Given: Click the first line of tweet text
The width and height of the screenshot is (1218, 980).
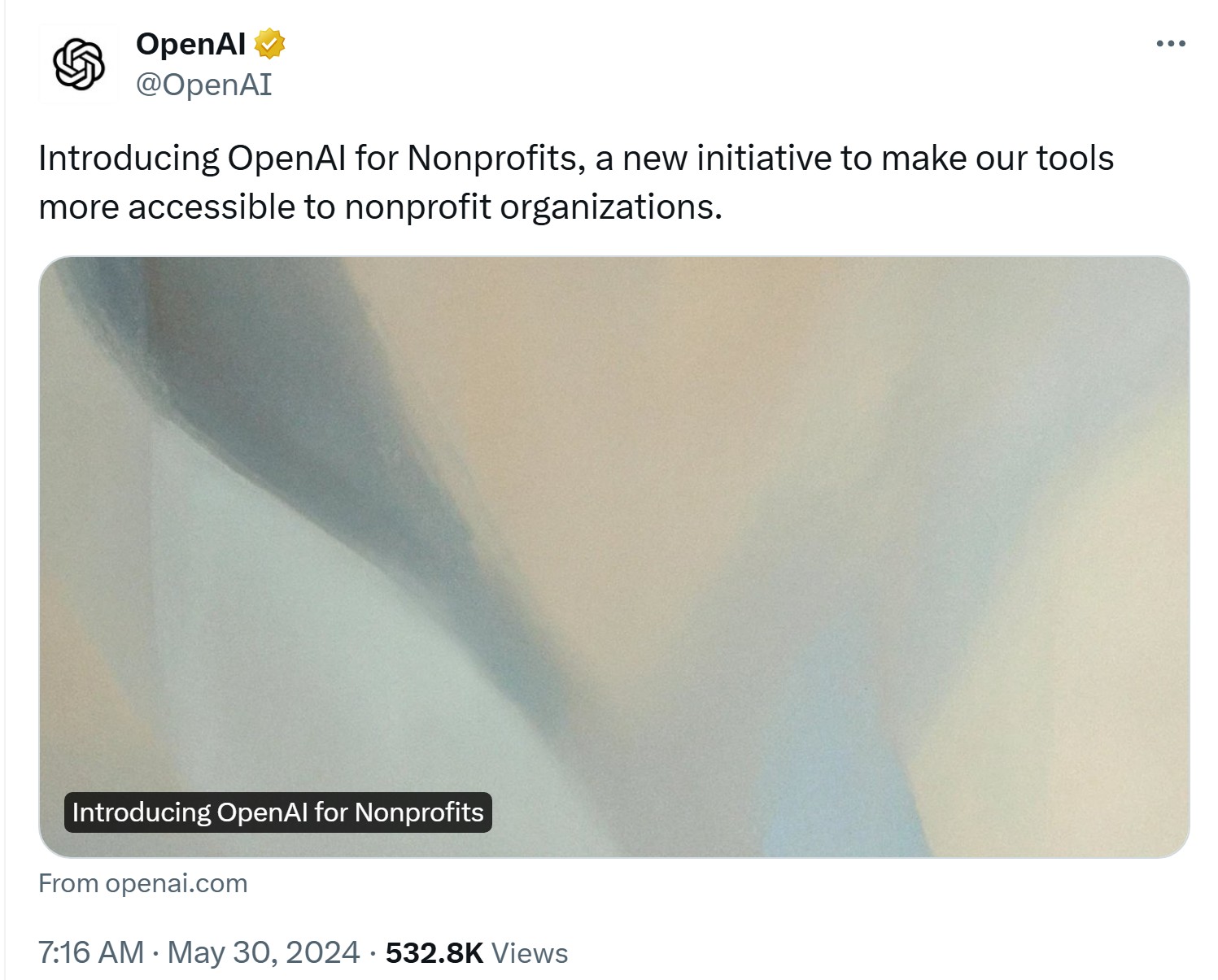Looking at the screenshot, I should [x=575, y=159].
